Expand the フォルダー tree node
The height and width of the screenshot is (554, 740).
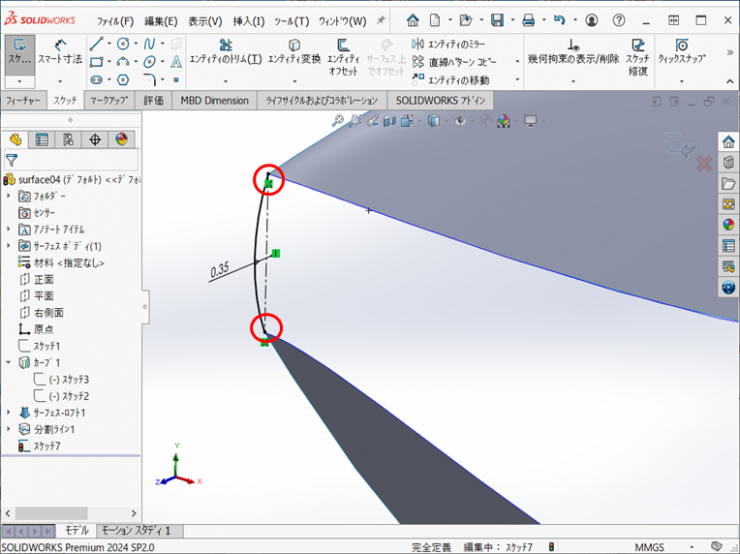[x=9, y=196]
